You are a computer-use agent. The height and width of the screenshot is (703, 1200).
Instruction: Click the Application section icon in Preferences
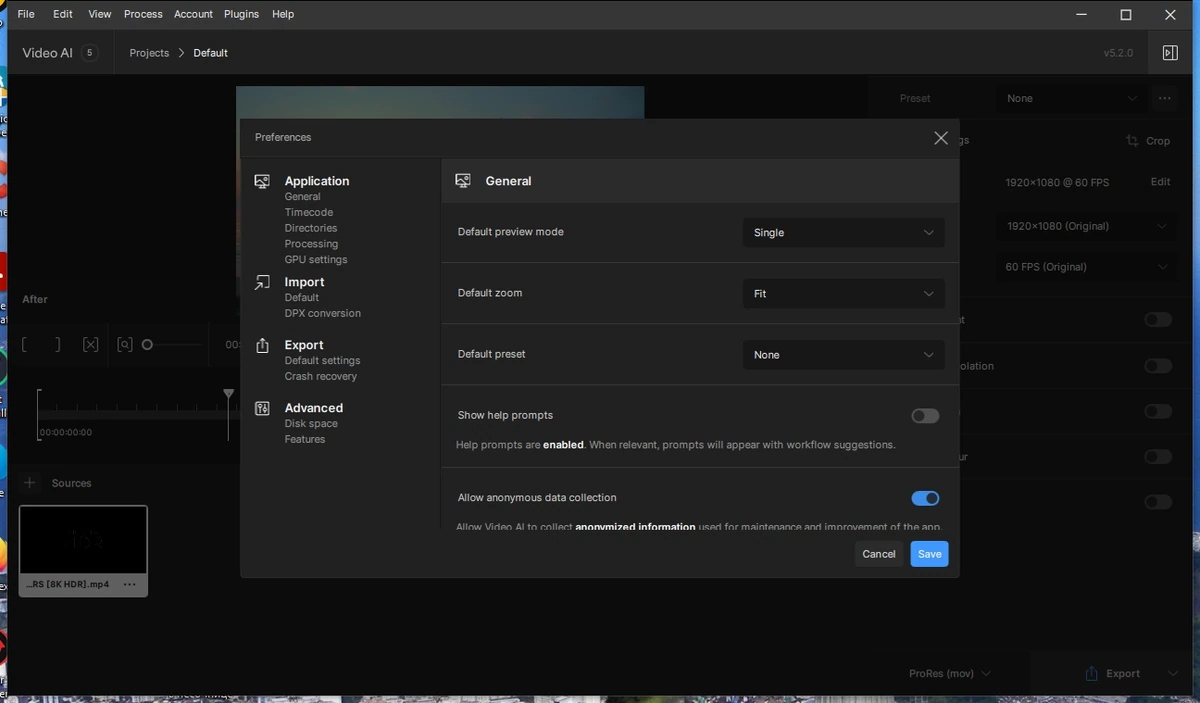[x=262, y=181]
